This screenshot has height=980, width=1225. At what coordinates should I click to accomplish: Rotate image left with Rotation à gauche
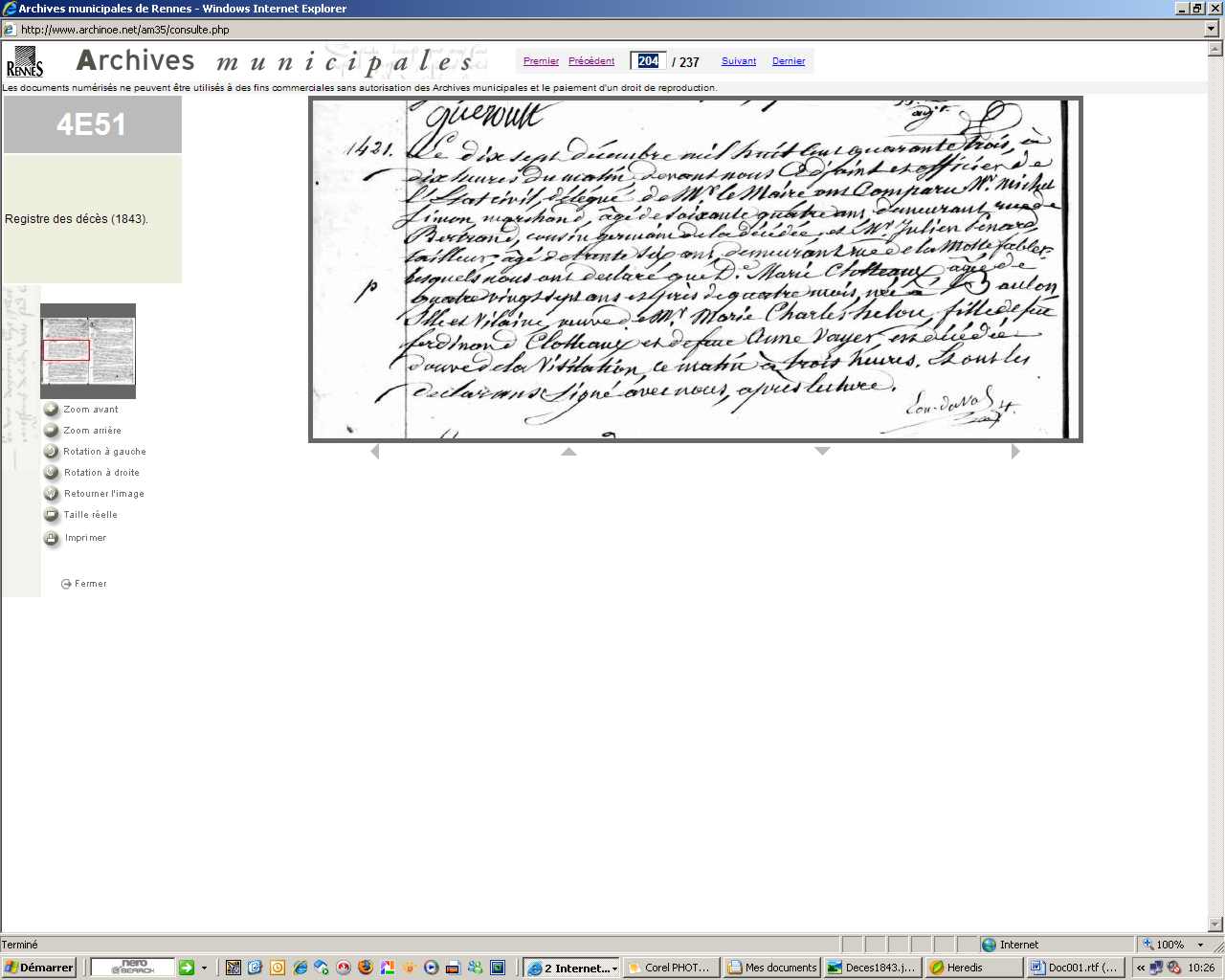[x=52, y=452]
